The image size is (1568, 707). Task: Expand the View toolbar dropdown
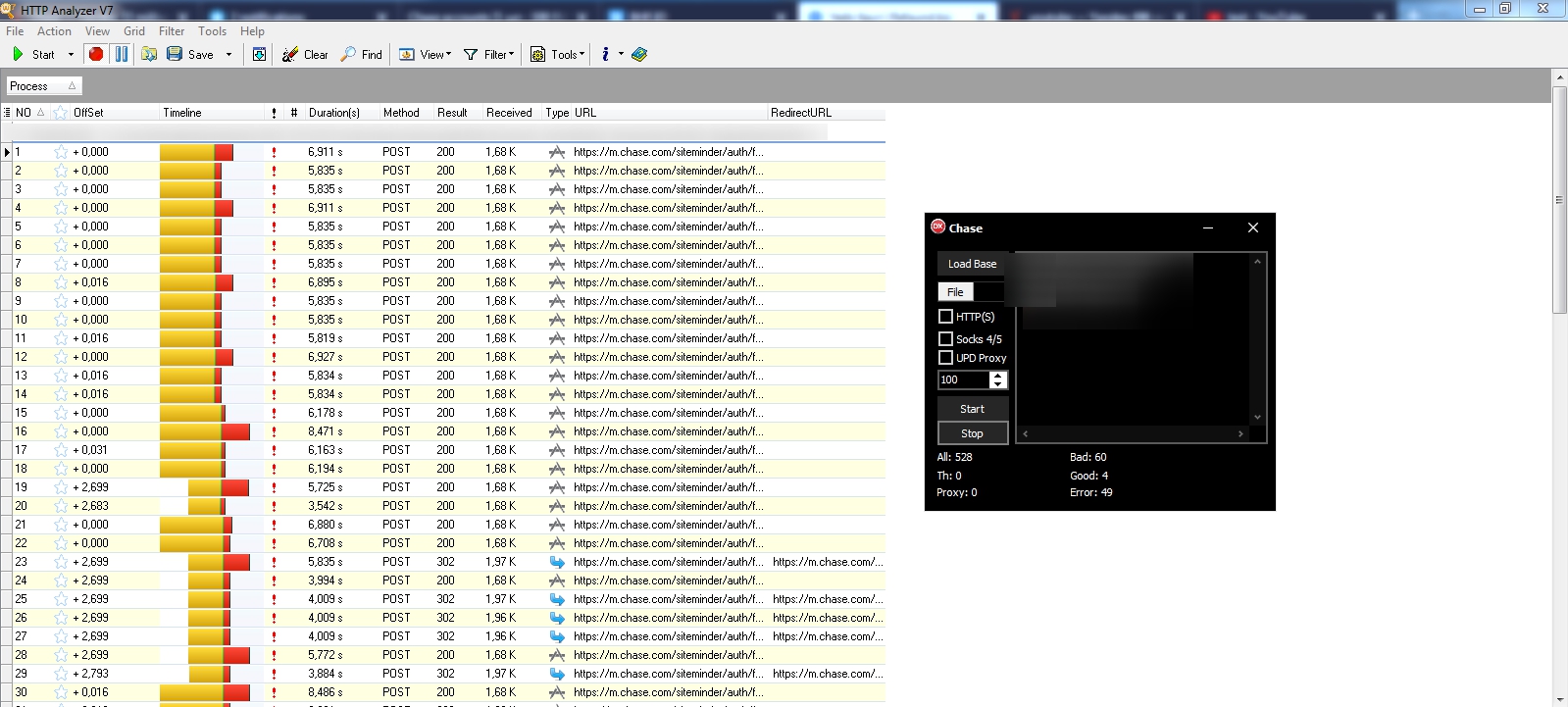click(449, 55)
